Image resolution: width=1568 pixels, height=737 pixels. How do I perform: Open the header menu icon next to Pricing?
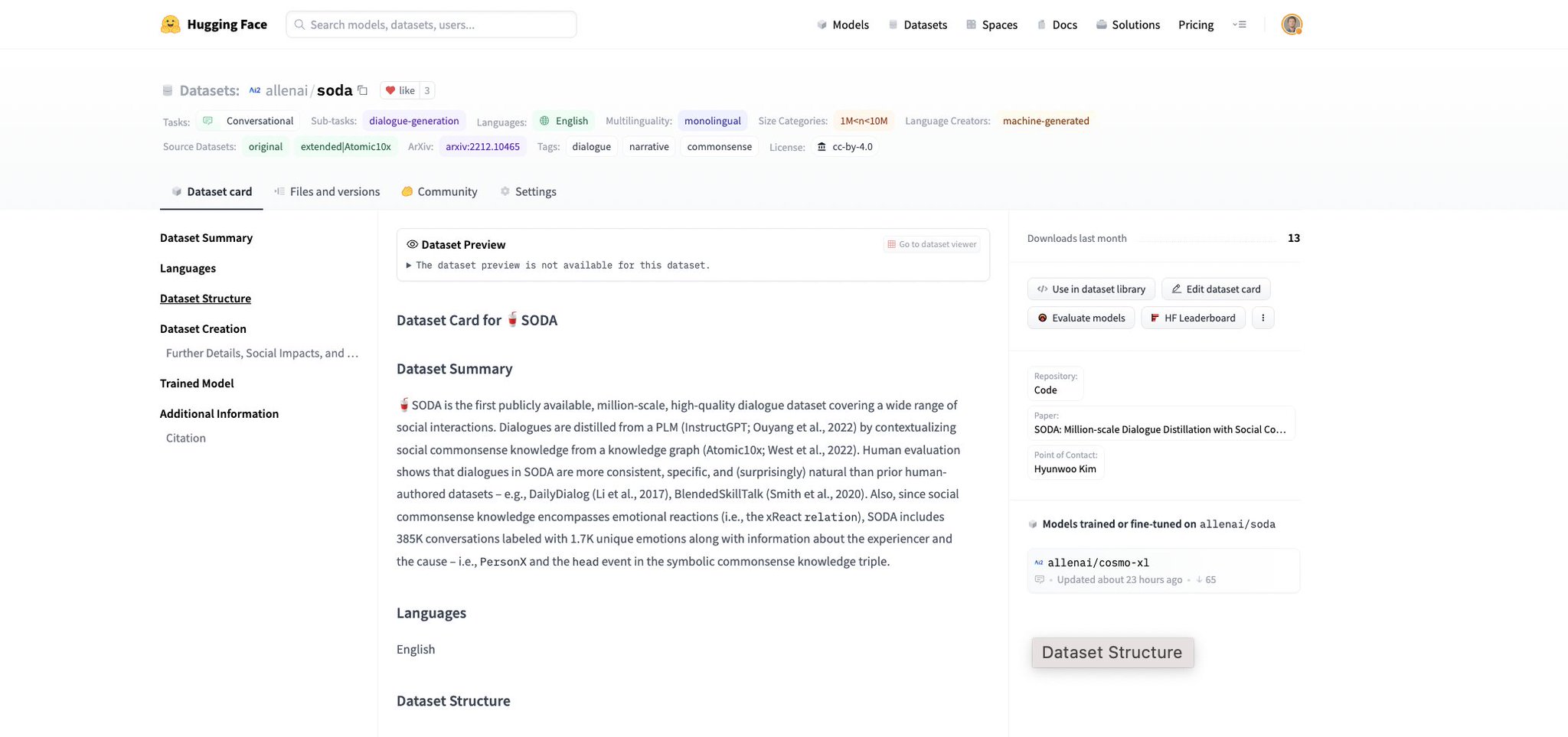click(1240, 24)
